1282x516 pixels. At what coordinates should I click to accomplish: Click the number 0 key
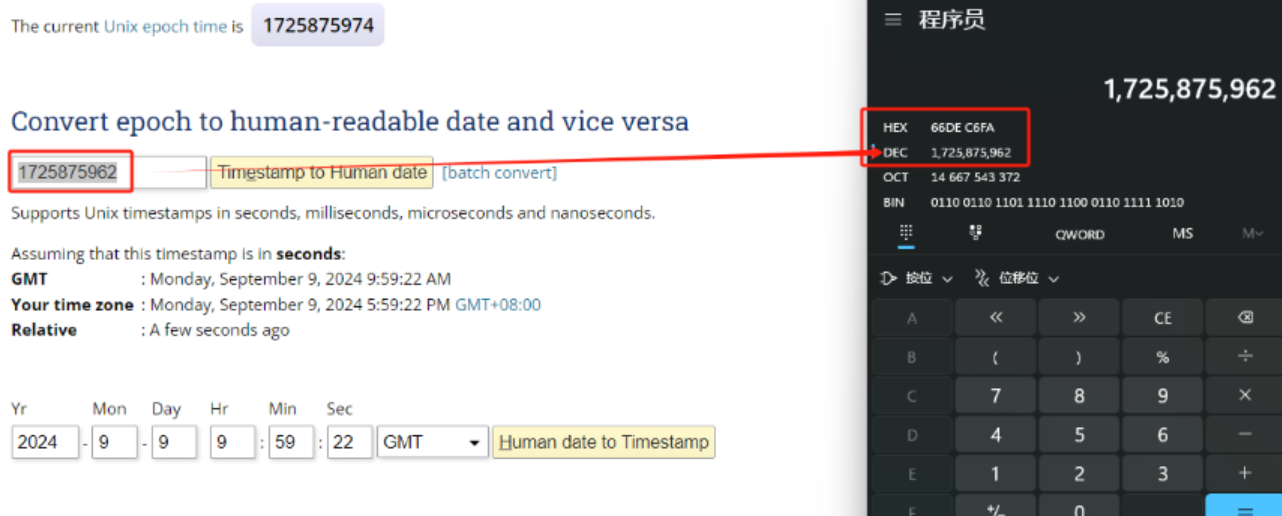click(x=1079, y=508)
